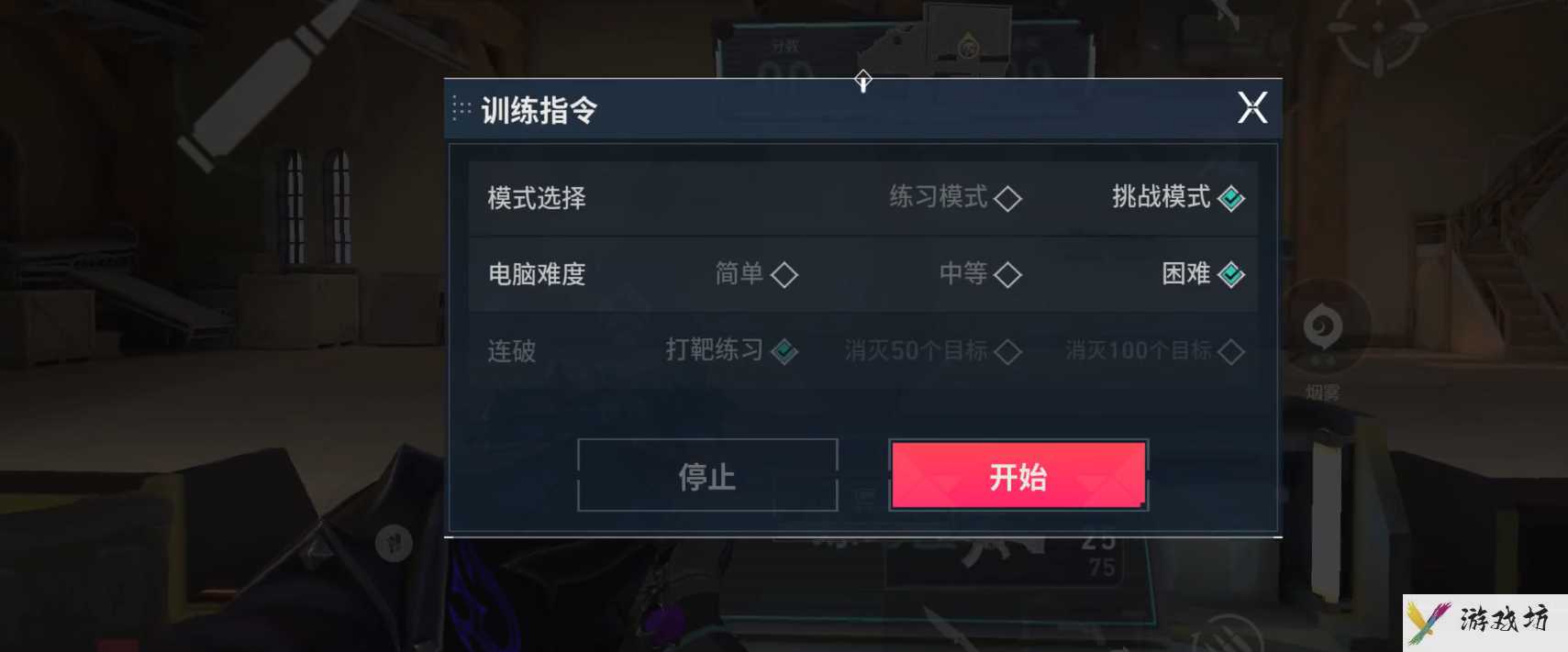Image resolution: width=1568 pixels, height=652 pixels.
Task: Tap the weapon ammo panel below dialog
Action: click(x=1014, y=561)
